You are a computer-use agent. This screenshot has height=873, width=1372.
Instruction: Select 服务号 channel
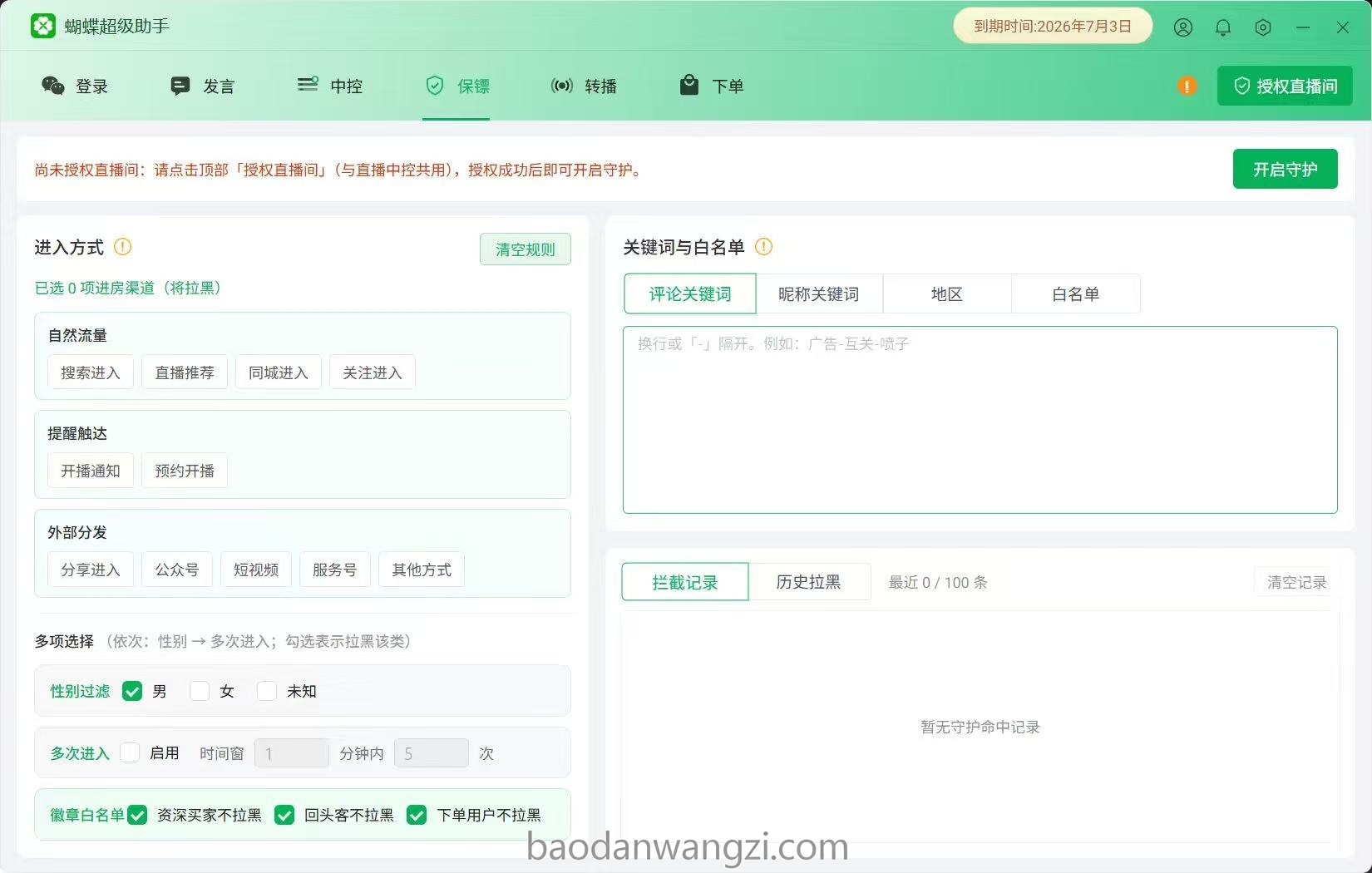335,570
